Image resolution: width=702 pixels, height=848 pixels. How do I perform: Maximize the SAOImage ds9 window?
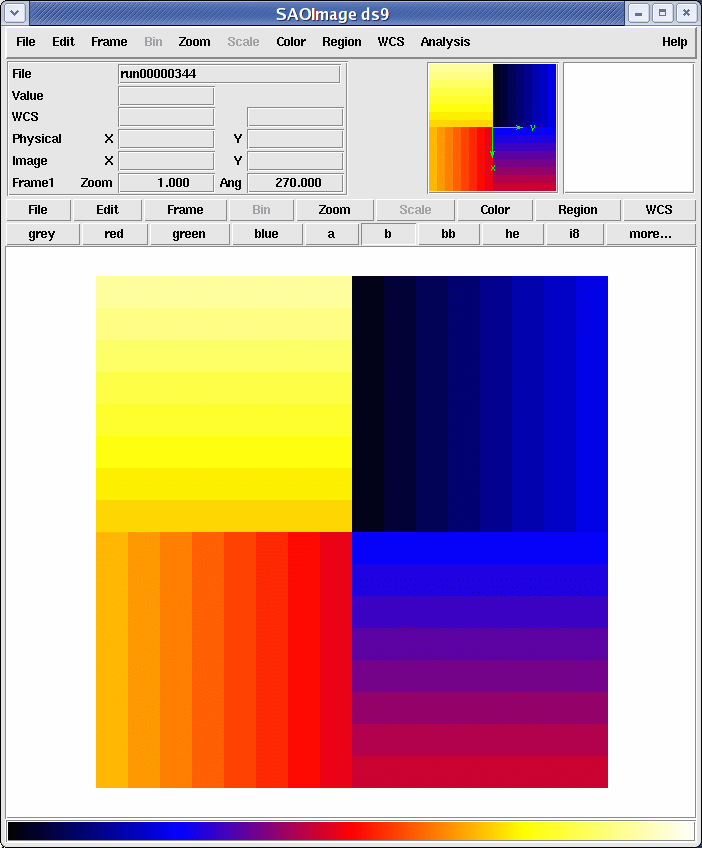(x=662, y=13)
